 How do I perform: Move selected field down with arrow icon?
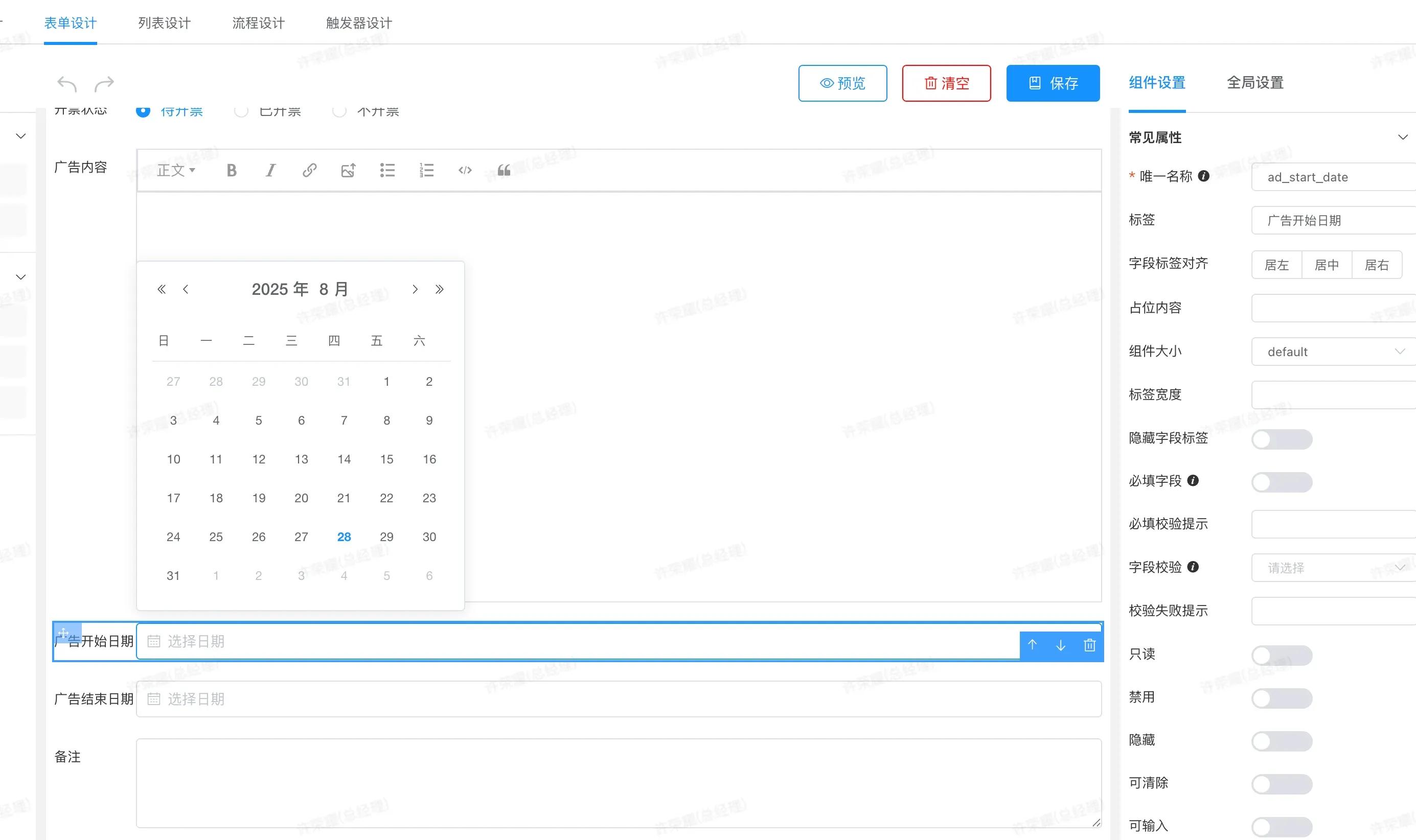click(x=1060, y=645)
